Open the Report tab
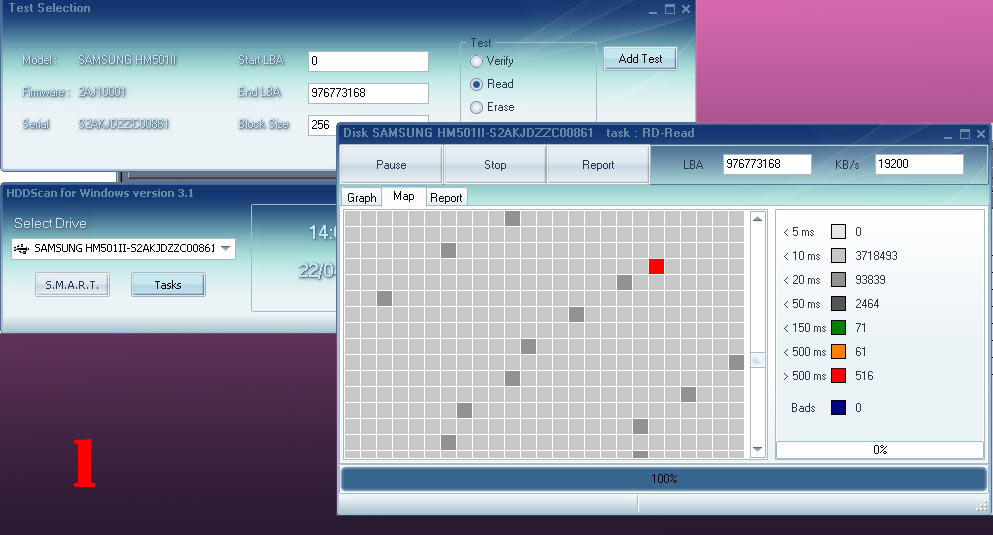993x535 pixels. (x=446, y=198)
